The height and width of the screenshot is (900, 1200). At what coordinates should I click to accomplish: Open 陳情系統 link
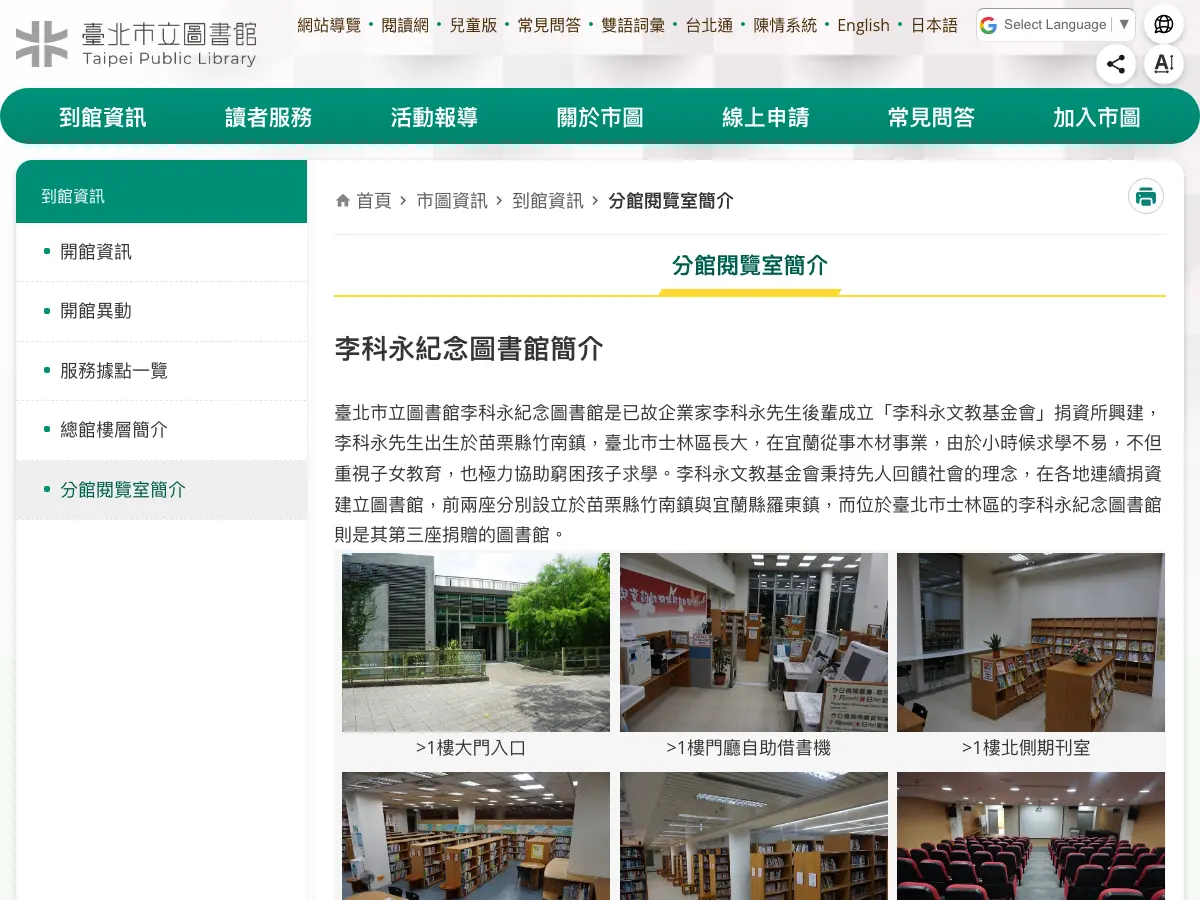pos(785,25)
